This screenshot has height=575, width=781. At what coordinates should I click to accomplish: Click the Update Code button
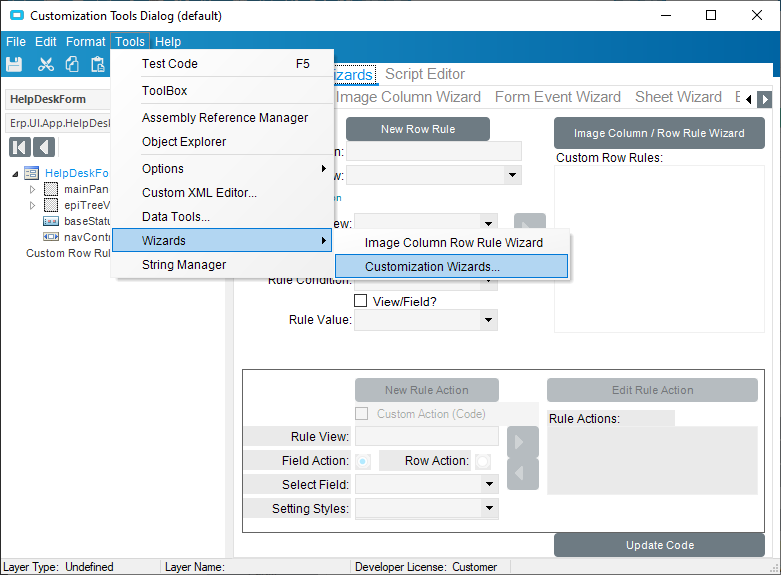(x=659, y=545)
